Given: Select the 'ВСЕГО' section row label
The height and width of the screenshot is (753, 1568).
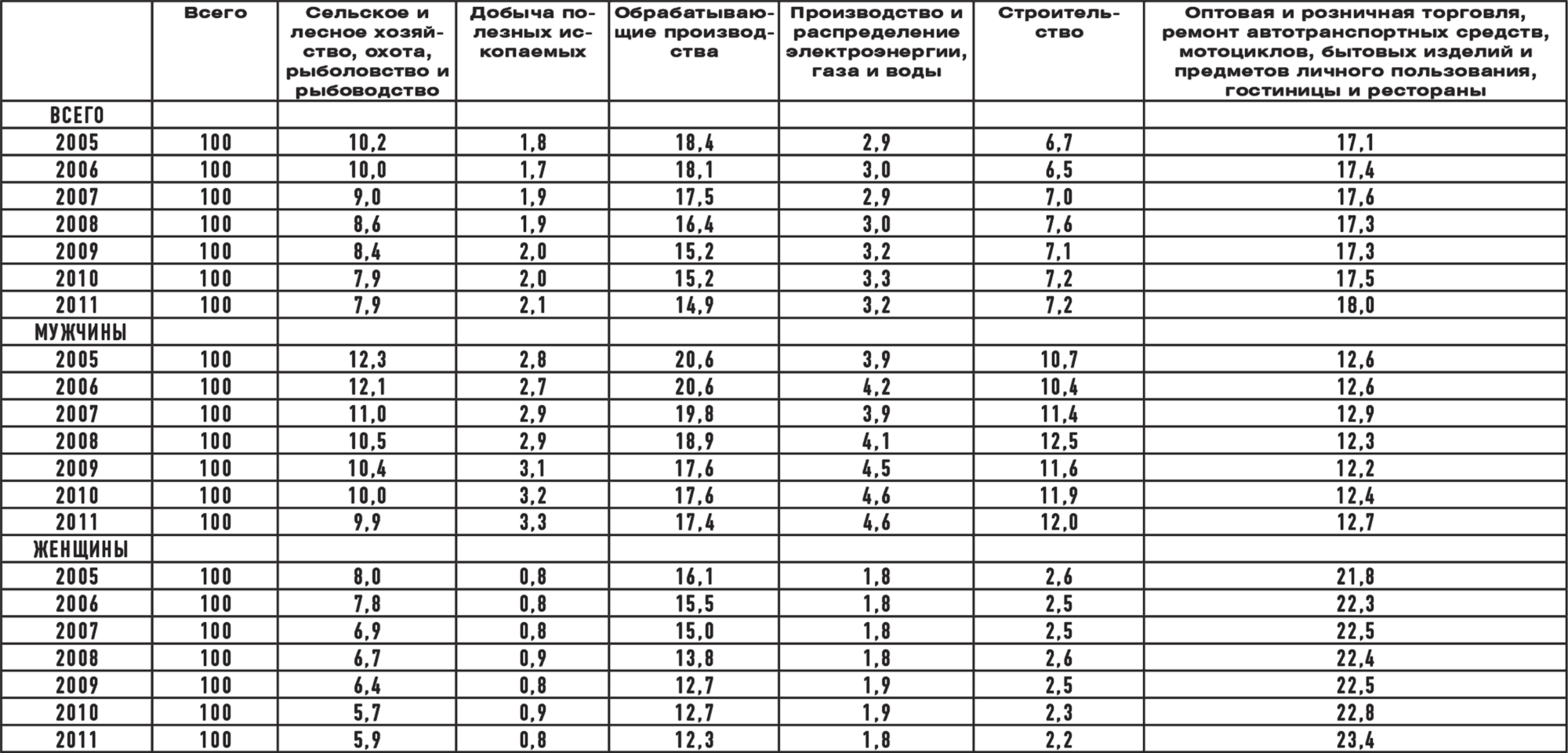Looking at the screenshot, I should pyautogui.click(x=77, y=115).
